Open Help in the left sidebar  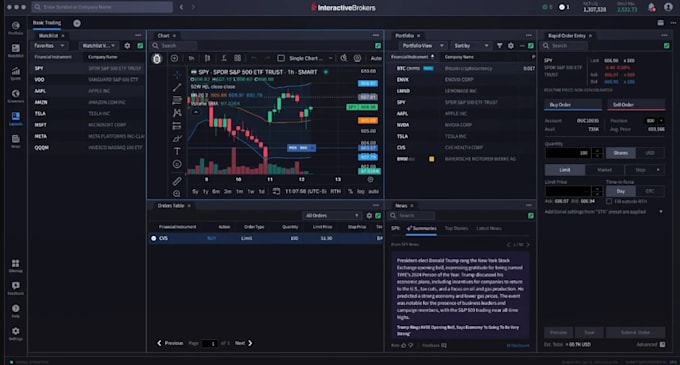16,311
